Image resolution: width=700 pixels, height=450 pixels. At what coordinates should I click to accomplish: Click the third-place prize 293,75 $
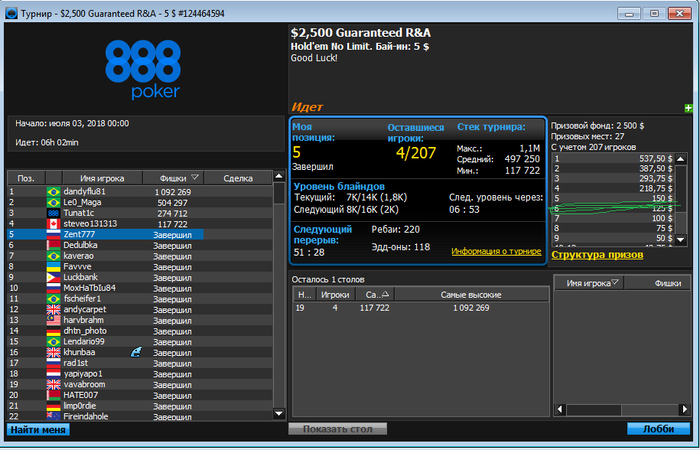655,179
